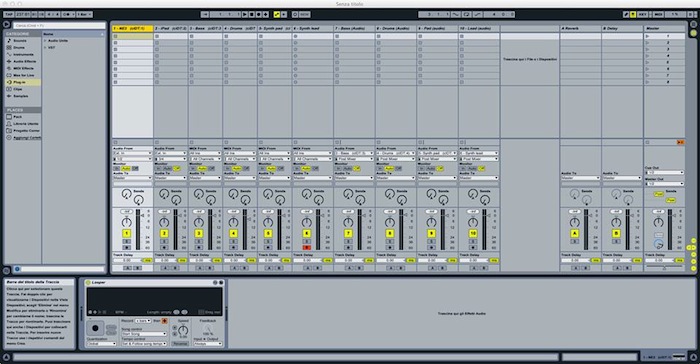Disarm the red record arm on track 6
Image resolution: width=700 pixels, height=364 pixels.
pos(306,247)
